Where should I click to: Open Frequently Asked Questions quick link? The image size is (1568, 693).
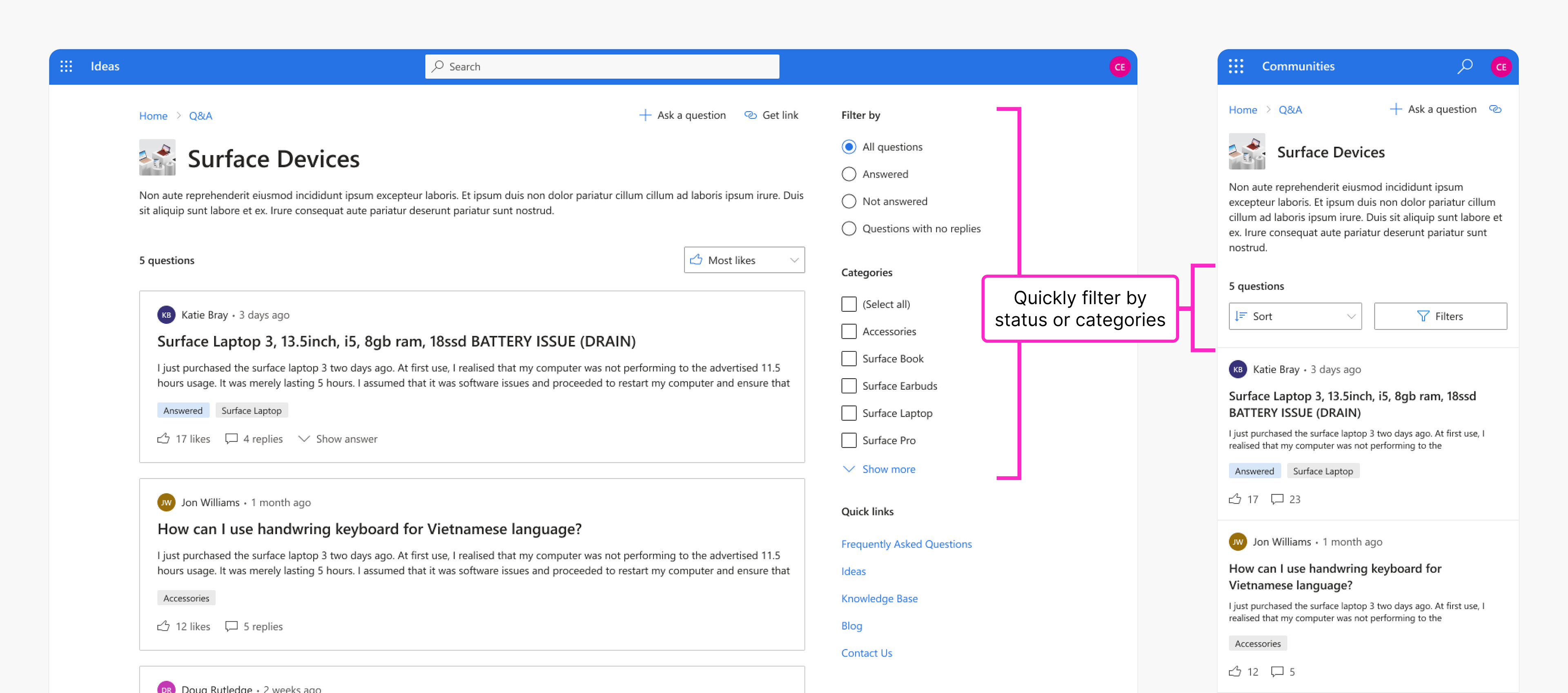point(906,544)
